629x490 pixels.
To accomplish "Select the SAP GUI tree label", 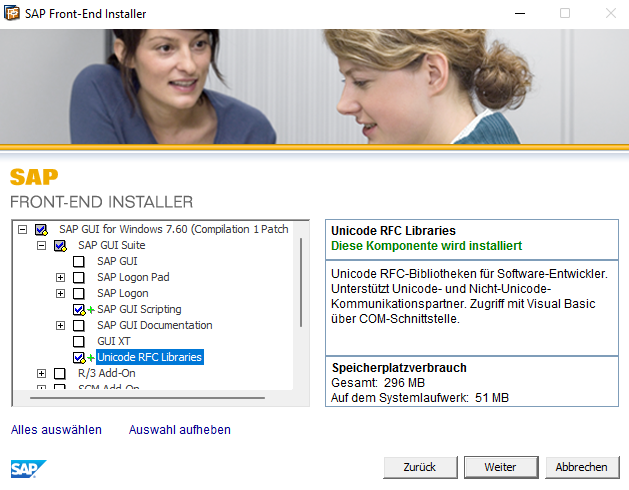I will pos(117,261).
